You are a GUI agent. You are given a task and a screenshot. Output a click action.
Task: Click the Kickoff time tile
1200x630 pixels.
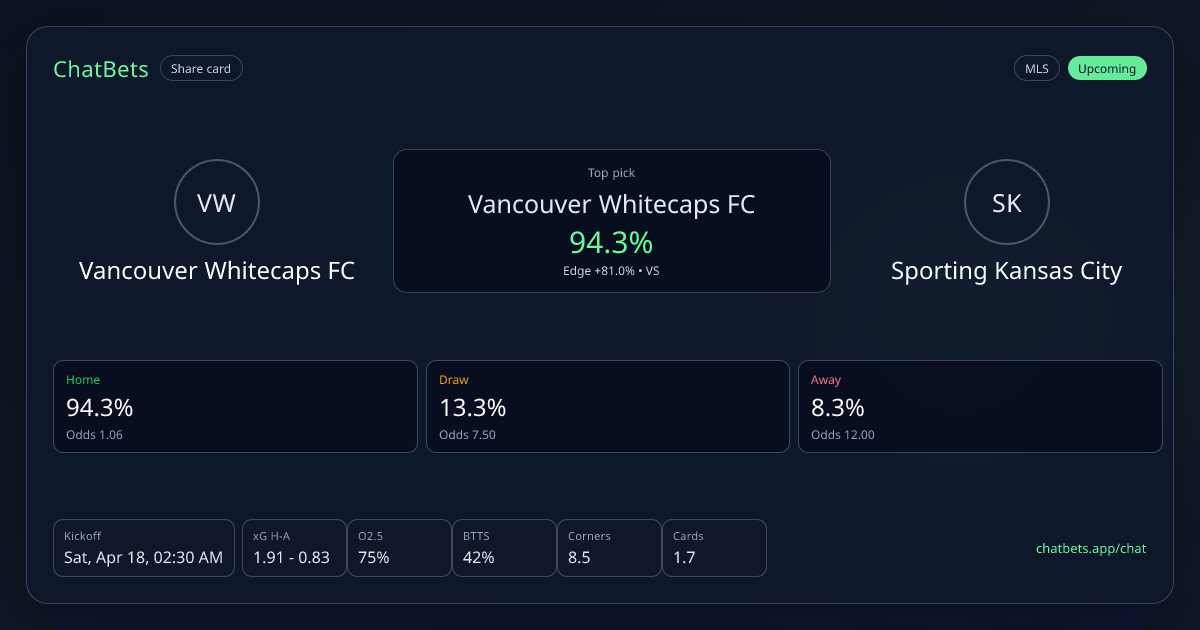pos(144,548)
